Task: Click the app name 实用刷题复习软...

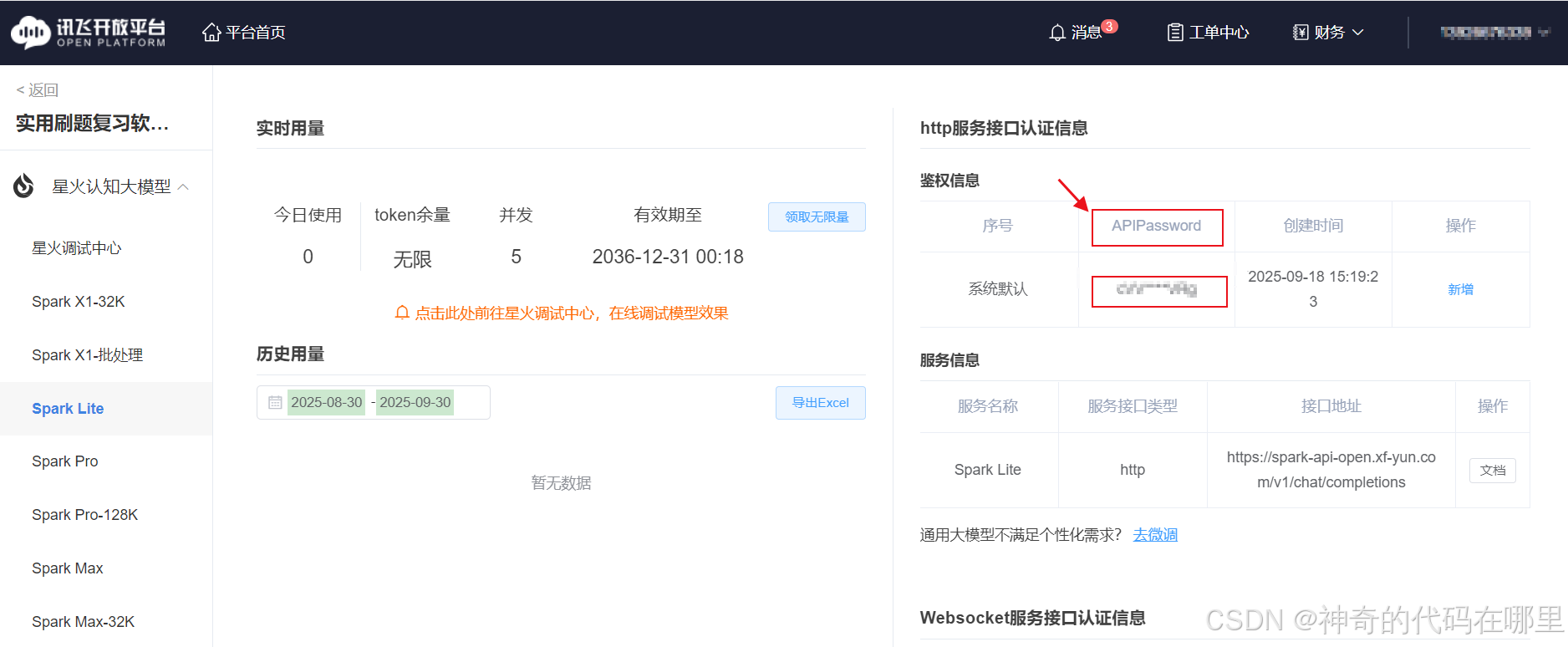Action: click(92, 124)
